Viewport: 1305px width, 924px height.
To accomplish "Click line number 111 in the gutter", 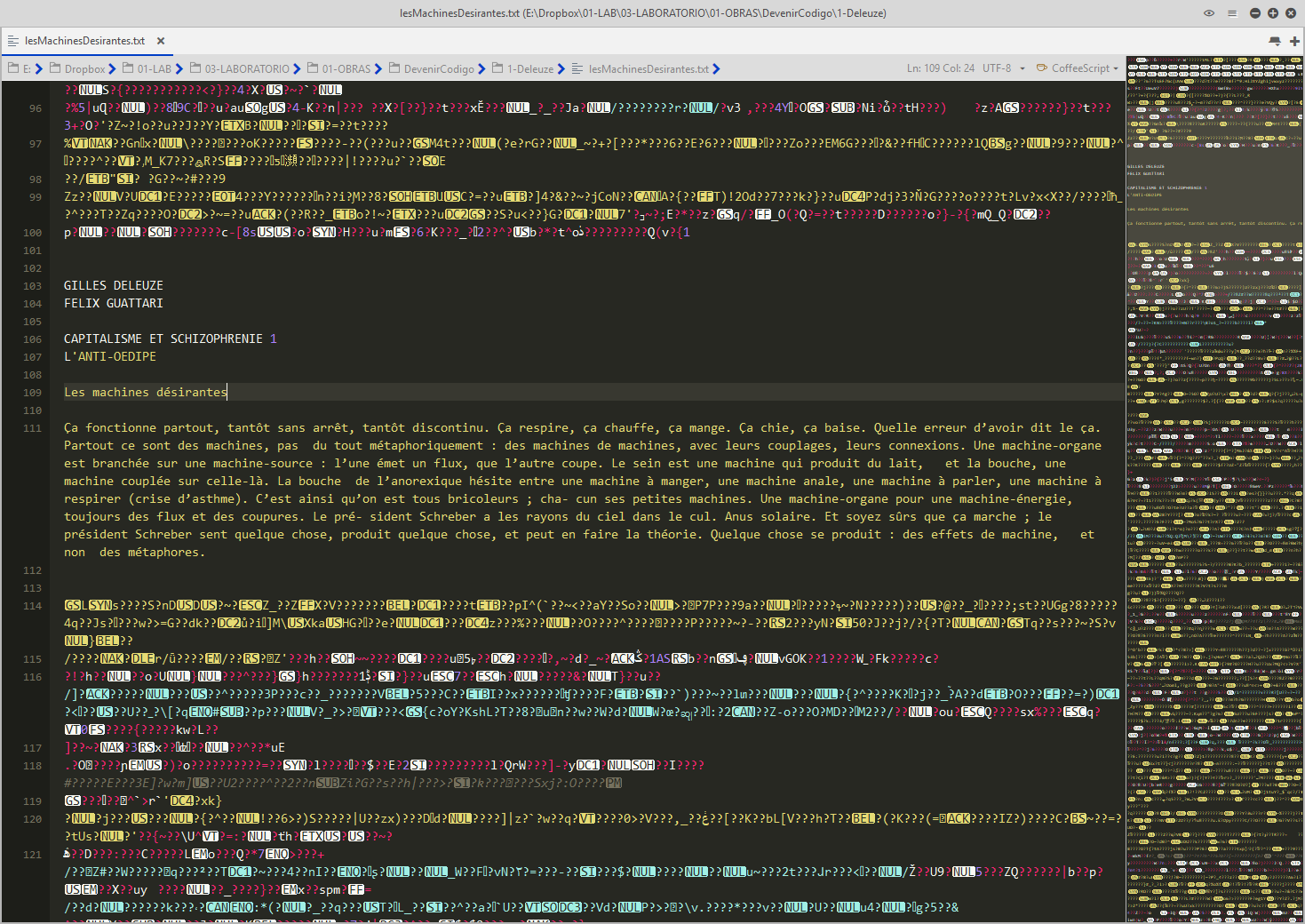I will click(x=33, y=428).
